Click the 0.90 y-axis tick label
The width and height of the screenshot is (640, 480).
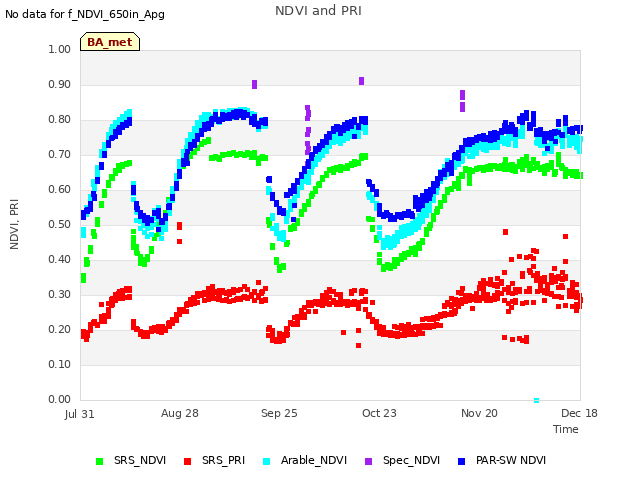click(x=59, y=84)
